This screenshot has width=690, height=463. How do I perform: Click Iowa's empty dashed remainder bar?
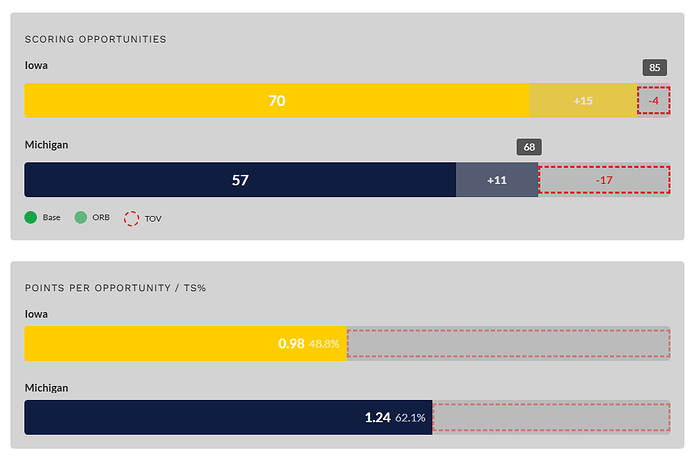click(508, 343)
